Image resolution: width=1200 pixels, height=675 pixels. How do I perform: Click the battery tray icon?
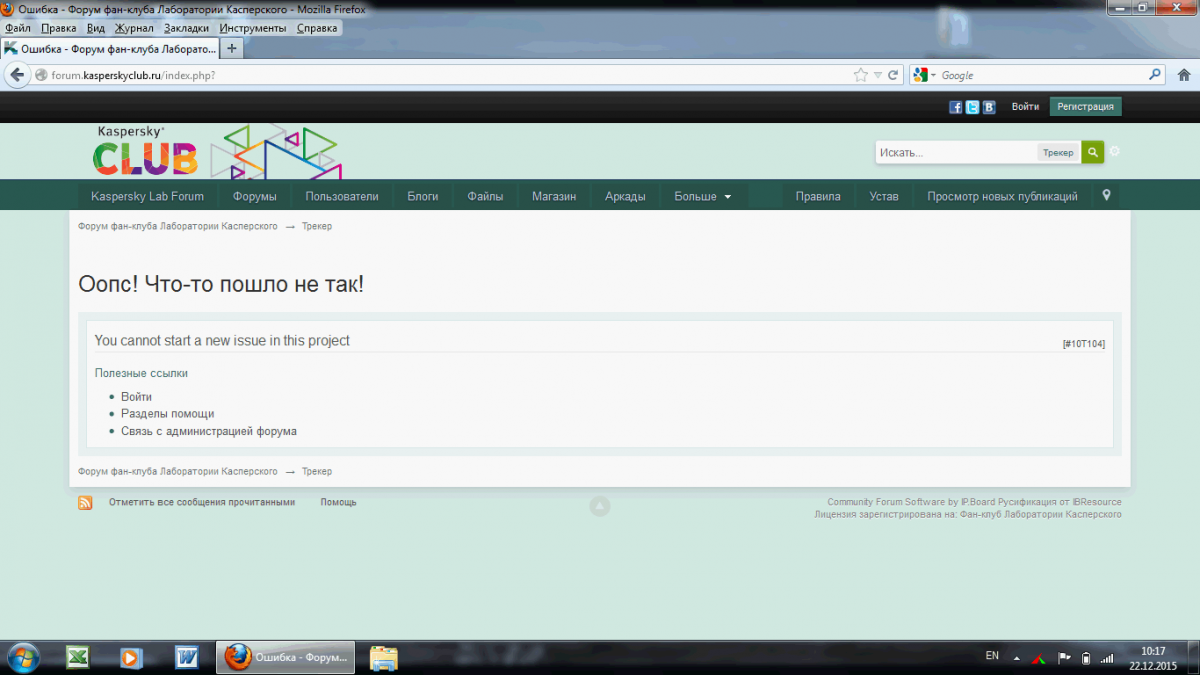(x=1086, y=658)
